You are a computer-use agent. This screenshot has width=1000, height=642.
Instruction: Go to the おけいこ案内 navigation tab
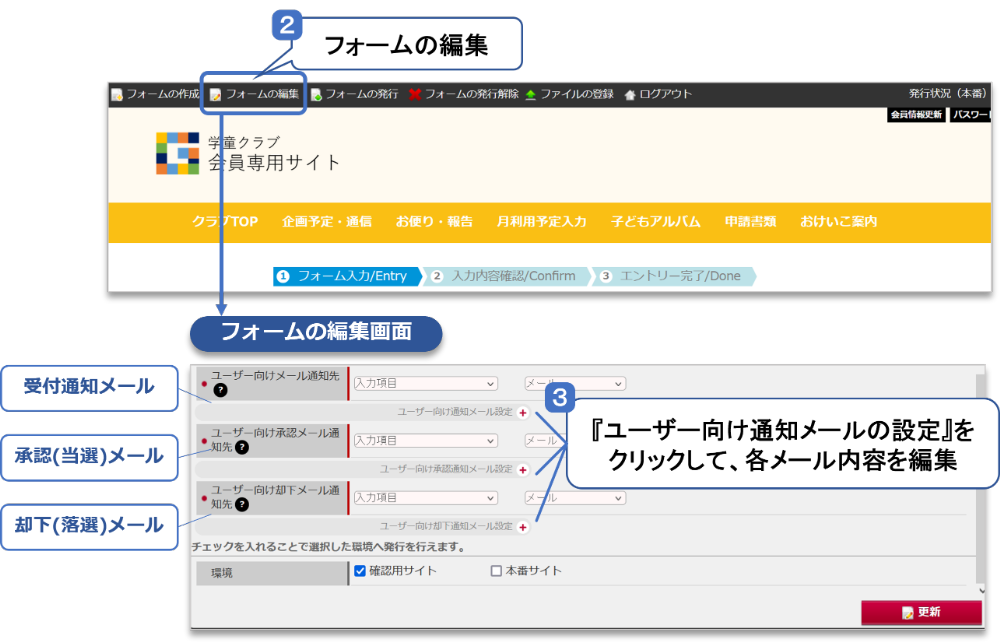point(839,222)
